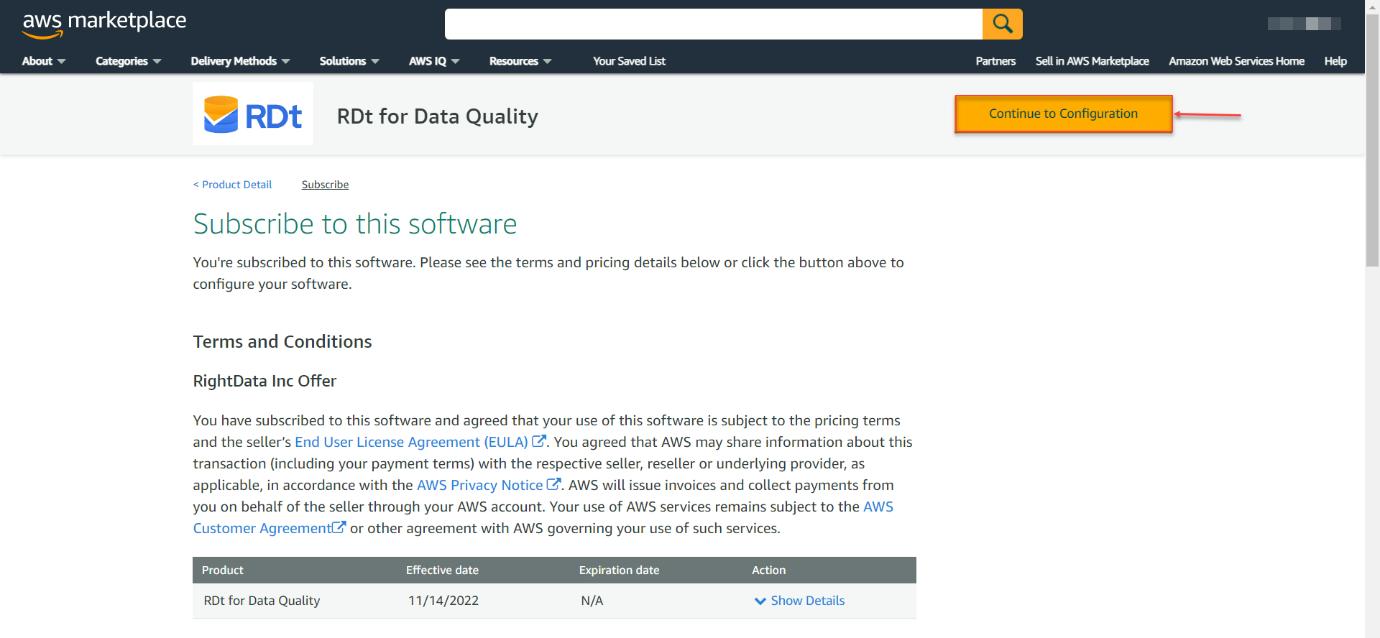This screenshot has height=638, width=1380.
Task: Expand the Solutions dropdown menu
Action: (349, 61)
